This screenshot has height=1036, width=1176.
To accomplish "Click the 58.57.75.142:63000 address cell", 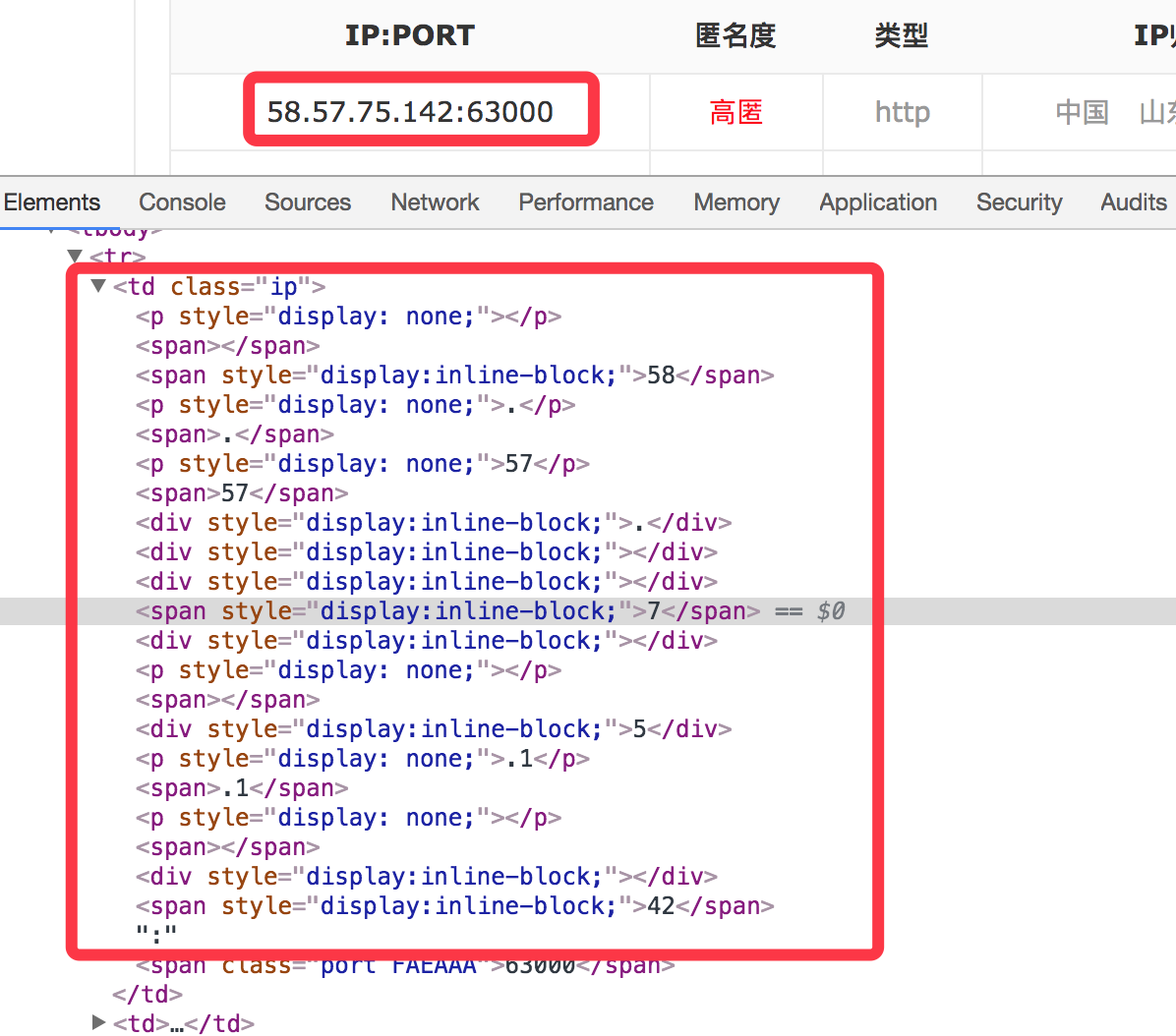I will (x=410, y=112).
